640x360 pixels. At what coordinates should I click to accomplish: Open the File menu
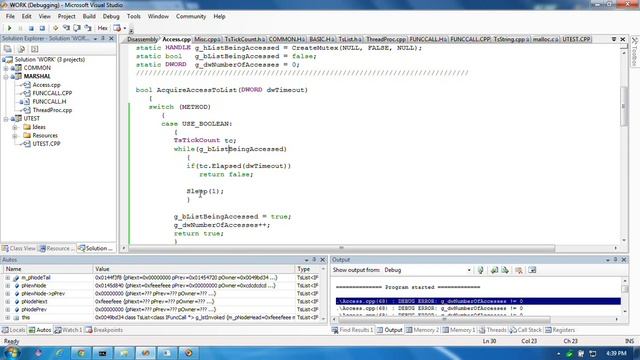pos(10,16)
